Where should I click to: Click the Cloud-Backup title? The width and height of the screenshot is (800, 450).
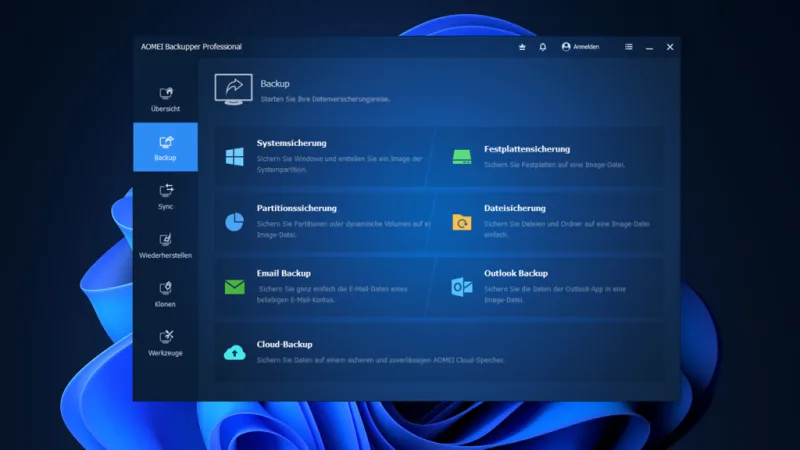point(284,344)
